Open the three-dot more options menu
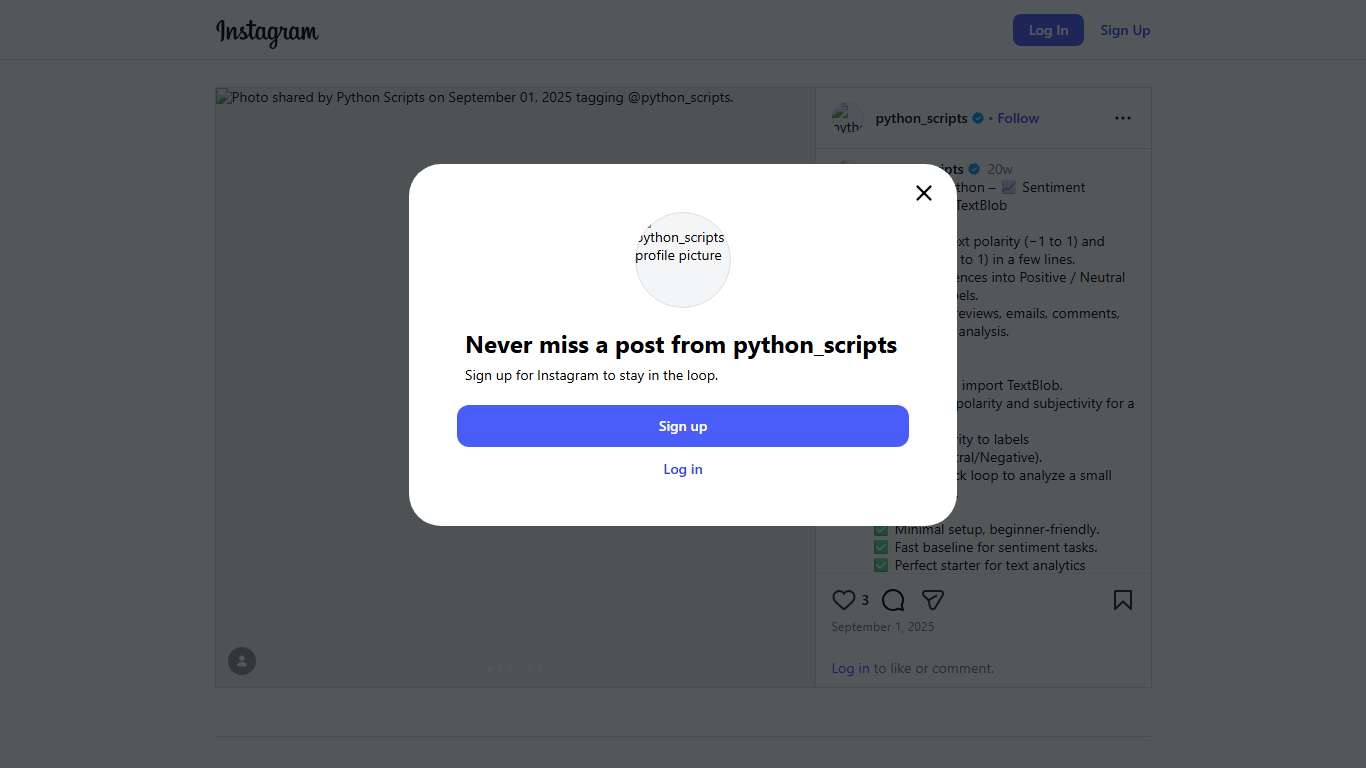 click(1123, 118)
